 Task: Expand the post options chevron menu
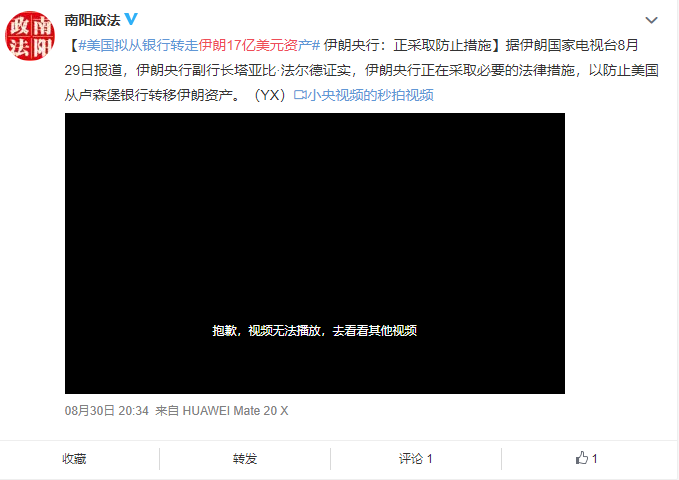coord(651,20)
